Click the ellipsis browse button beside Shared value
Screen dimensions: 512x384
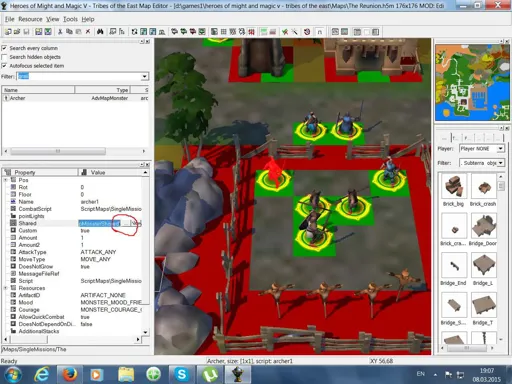pyautogui.click(x=125, y=223)
